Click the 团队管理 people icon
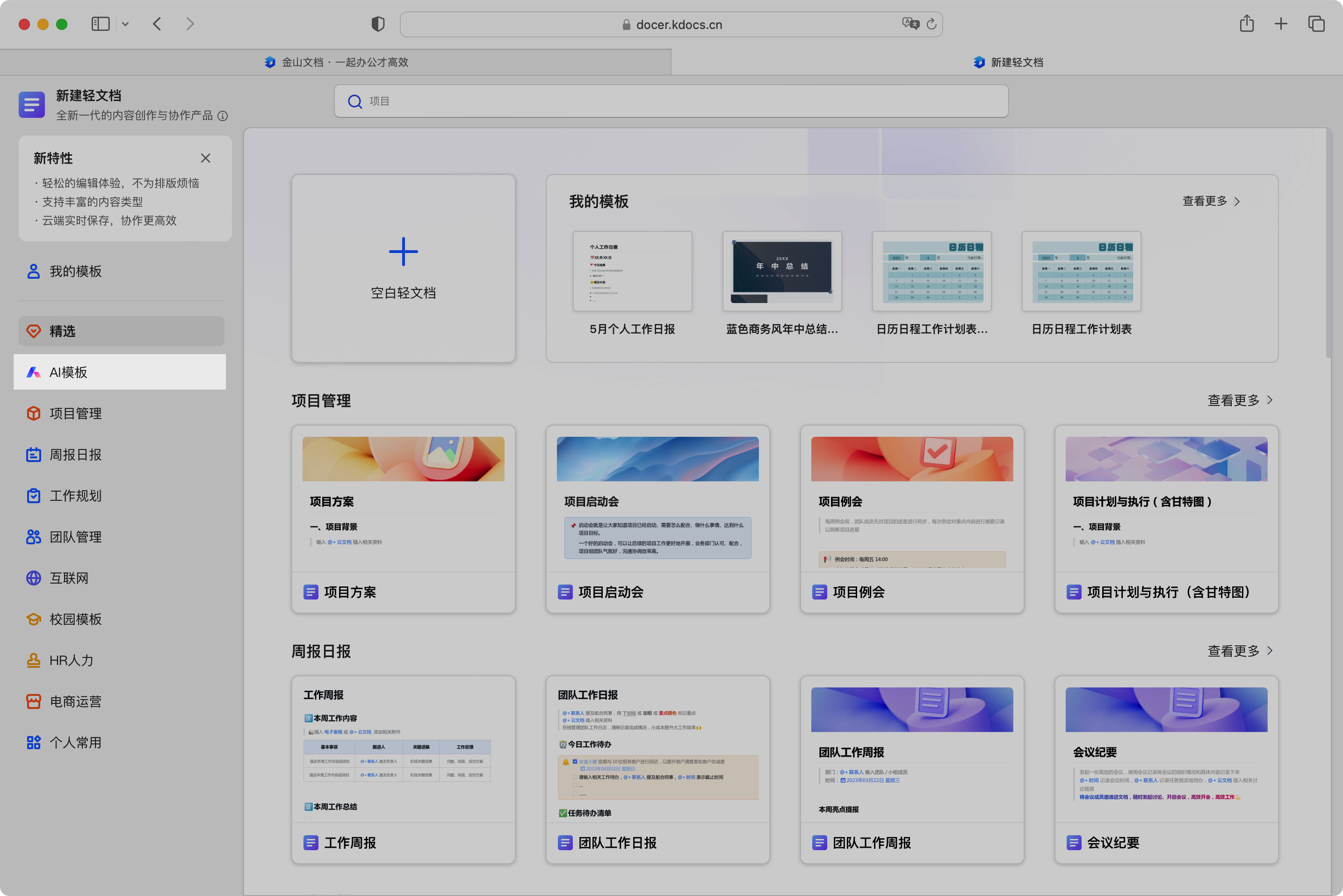Viewport: 1343px width, 896px height. 34,536
